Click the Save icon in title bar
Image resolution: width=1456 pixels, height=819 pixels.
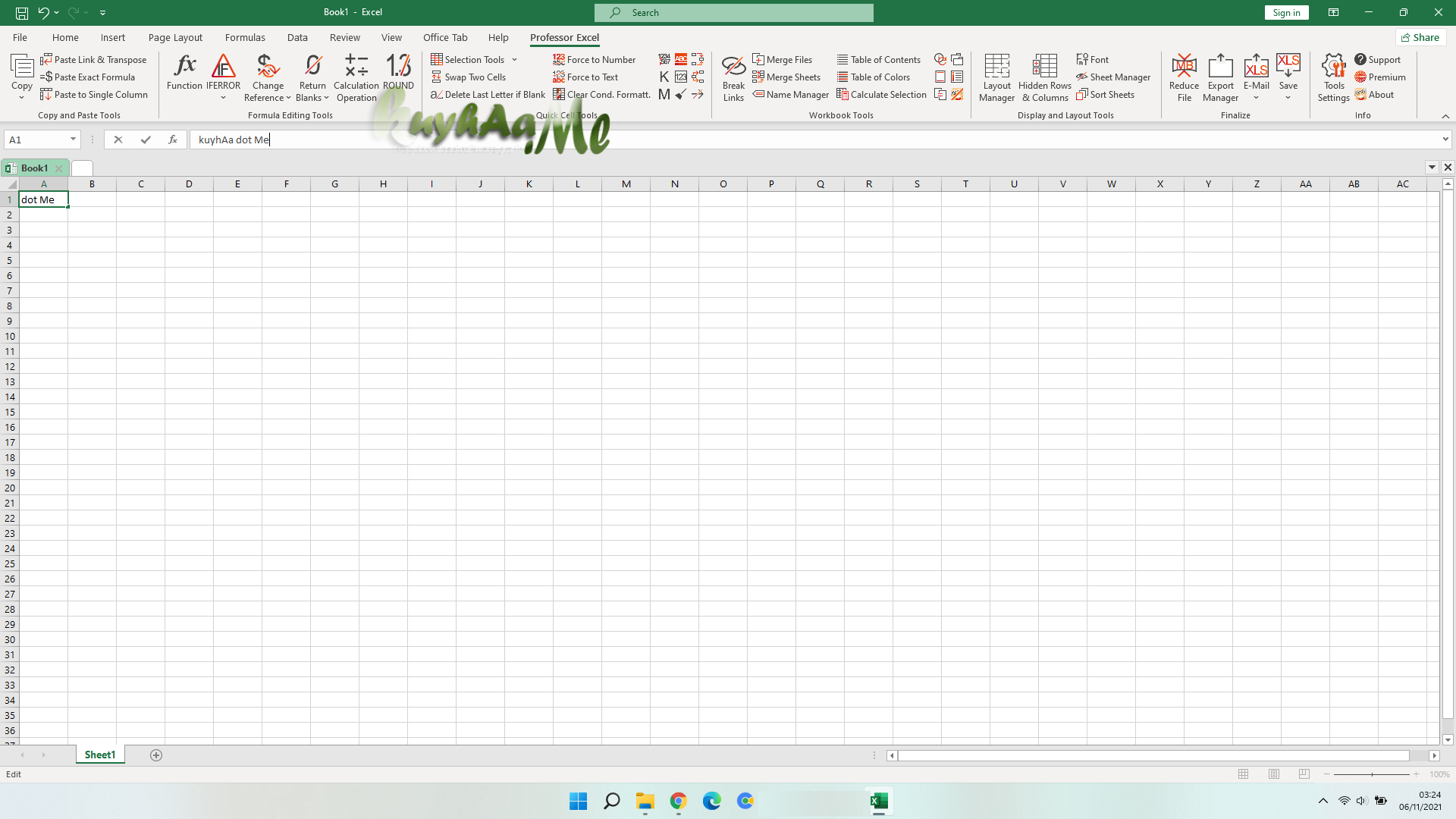click(x=22, y=13)
